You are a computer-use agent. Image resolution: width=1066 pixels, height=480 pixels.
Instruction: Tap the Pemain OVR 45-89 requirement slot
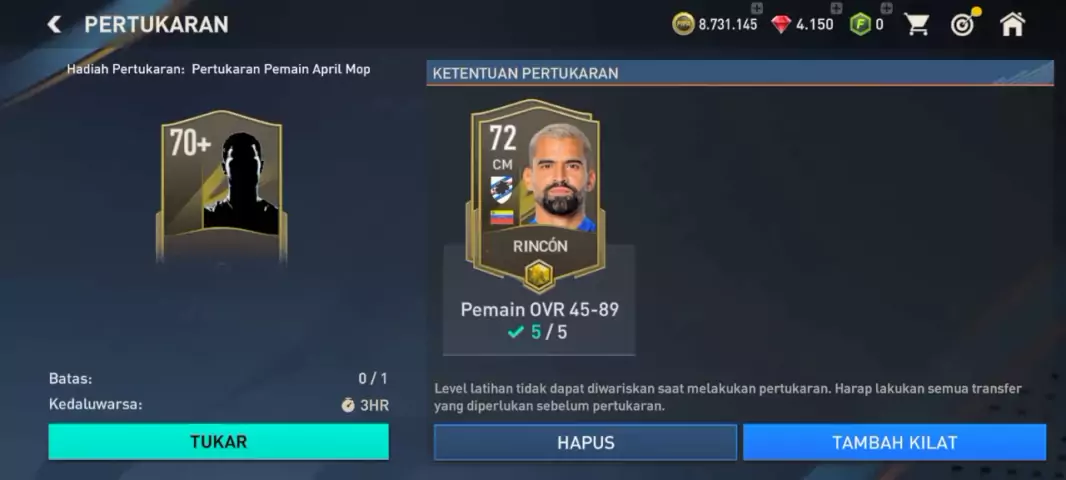pyautogui.click(x=539, y=300)
